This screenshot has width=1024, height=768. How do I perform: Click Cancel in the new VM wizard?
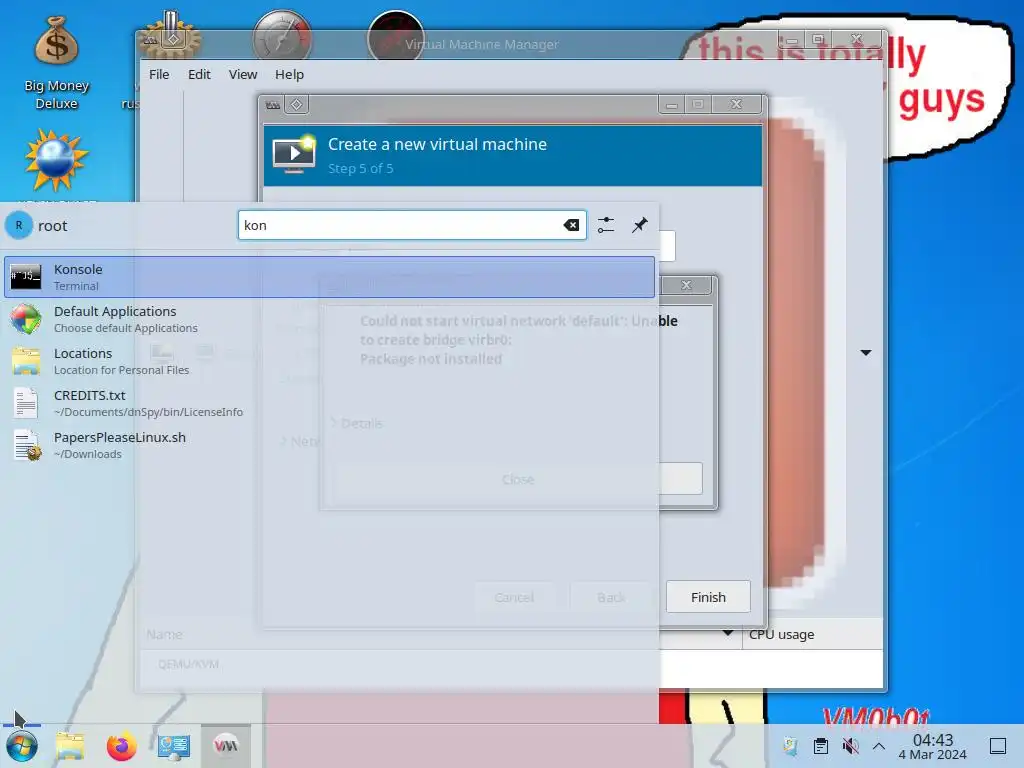click(514, 597)
